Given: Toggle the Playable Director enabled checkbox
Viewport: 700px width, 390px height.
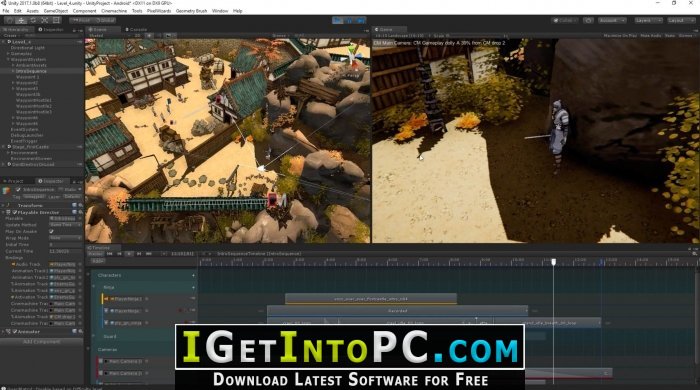Looking at the screenshot, I should pos(15,212).
